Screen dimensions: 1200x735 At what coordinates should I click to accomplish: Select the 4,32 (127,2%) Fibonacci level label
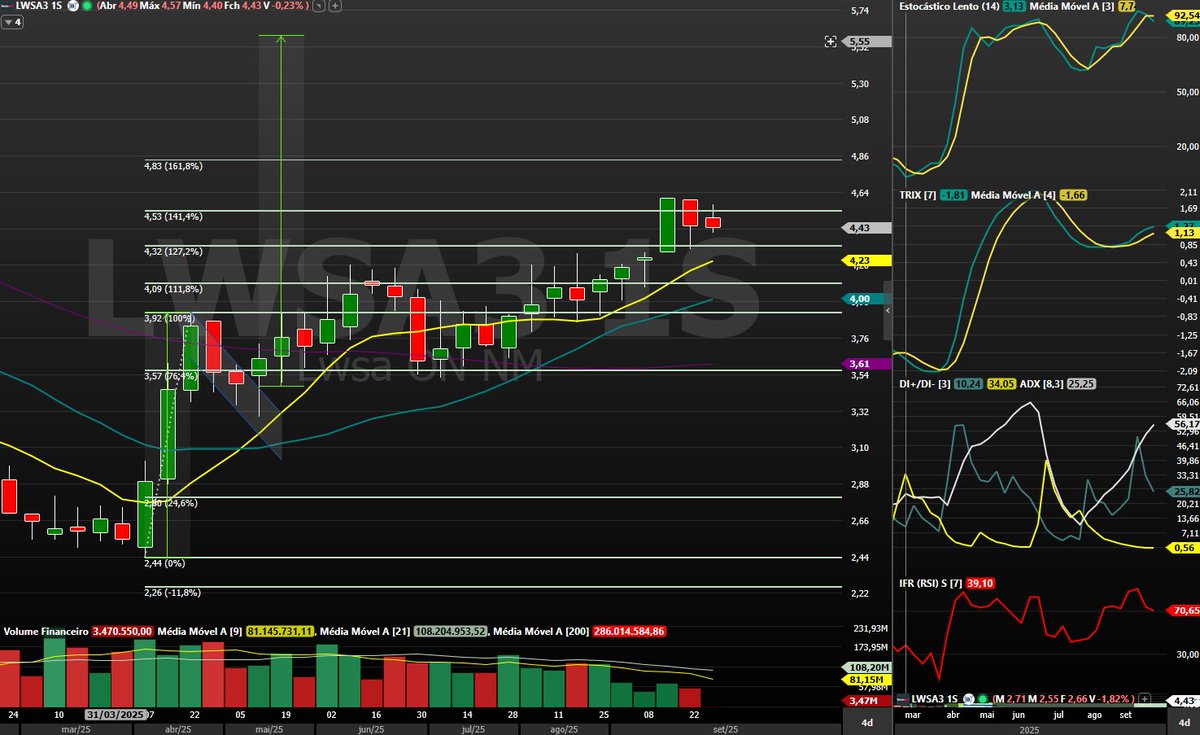click(173, 252)
